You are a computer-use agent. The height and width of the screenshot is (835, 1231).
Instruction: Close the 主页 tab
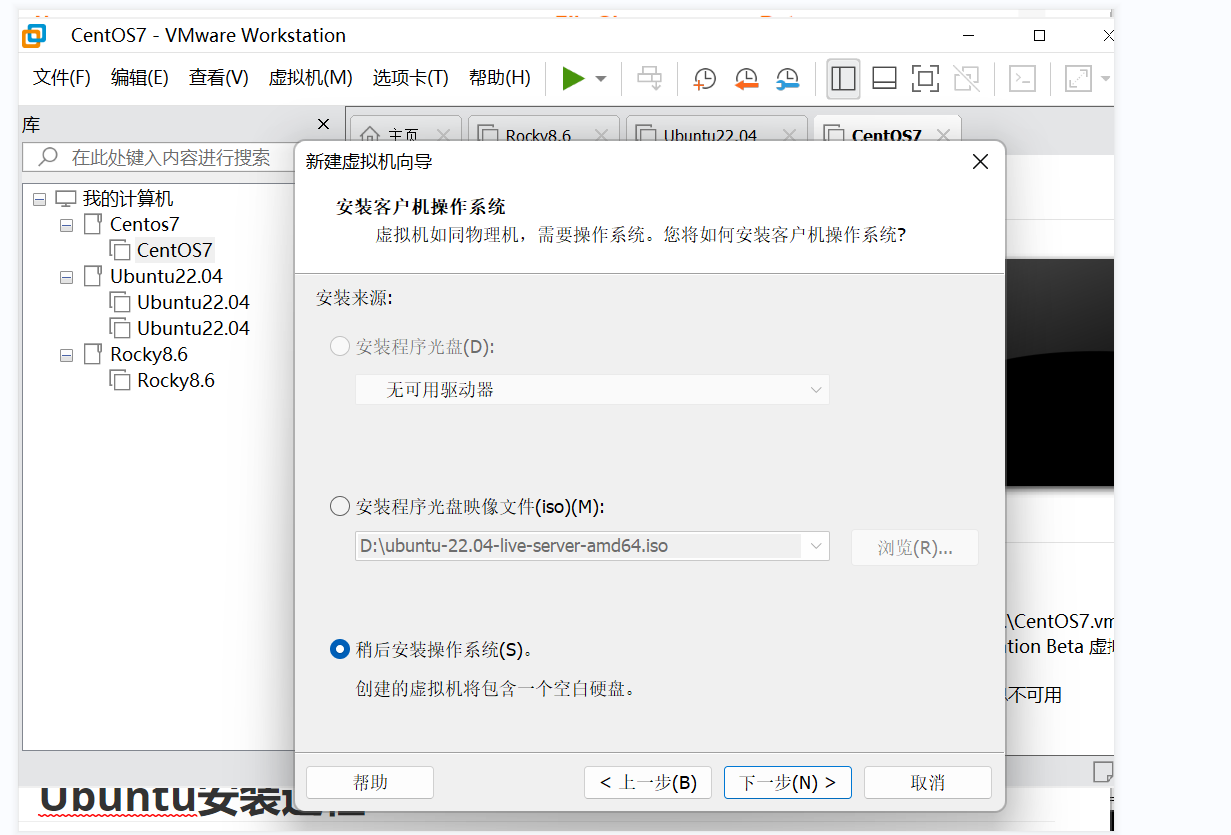pos(443,134)
